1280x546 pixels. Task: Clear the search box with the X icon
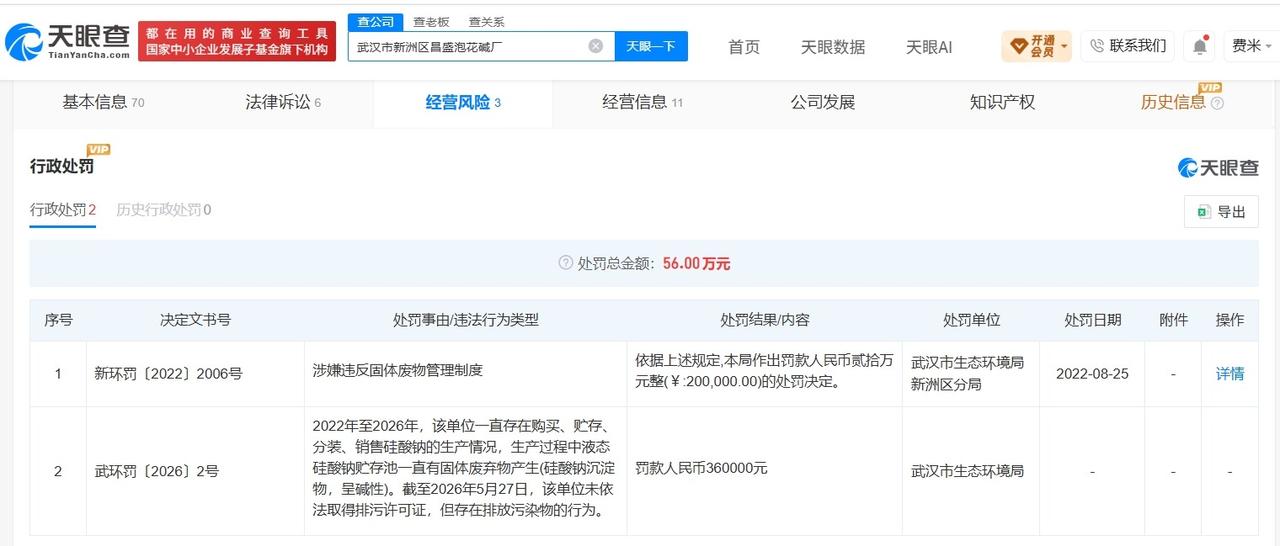[595, 46]
